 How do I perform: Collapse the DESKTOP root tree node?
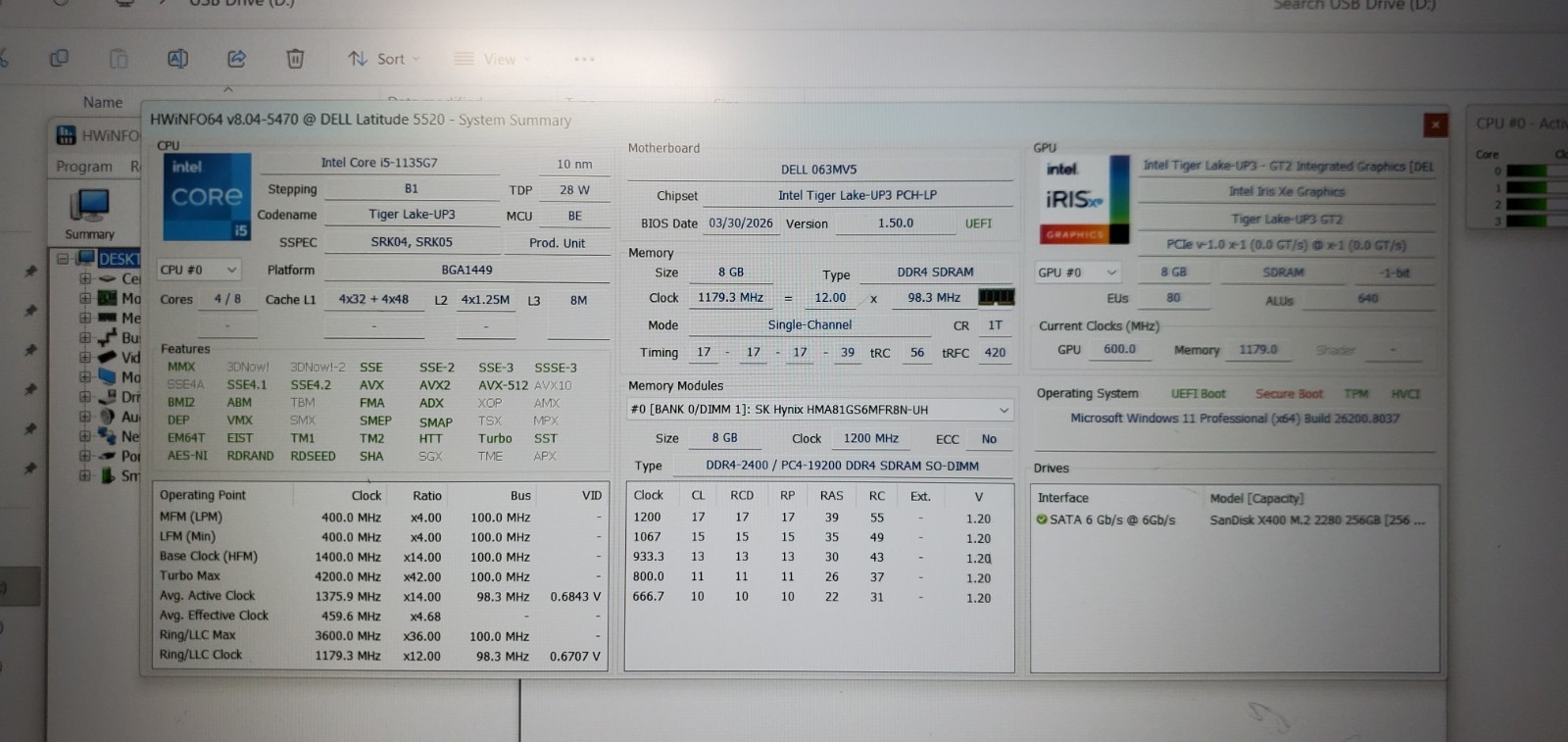63,259
